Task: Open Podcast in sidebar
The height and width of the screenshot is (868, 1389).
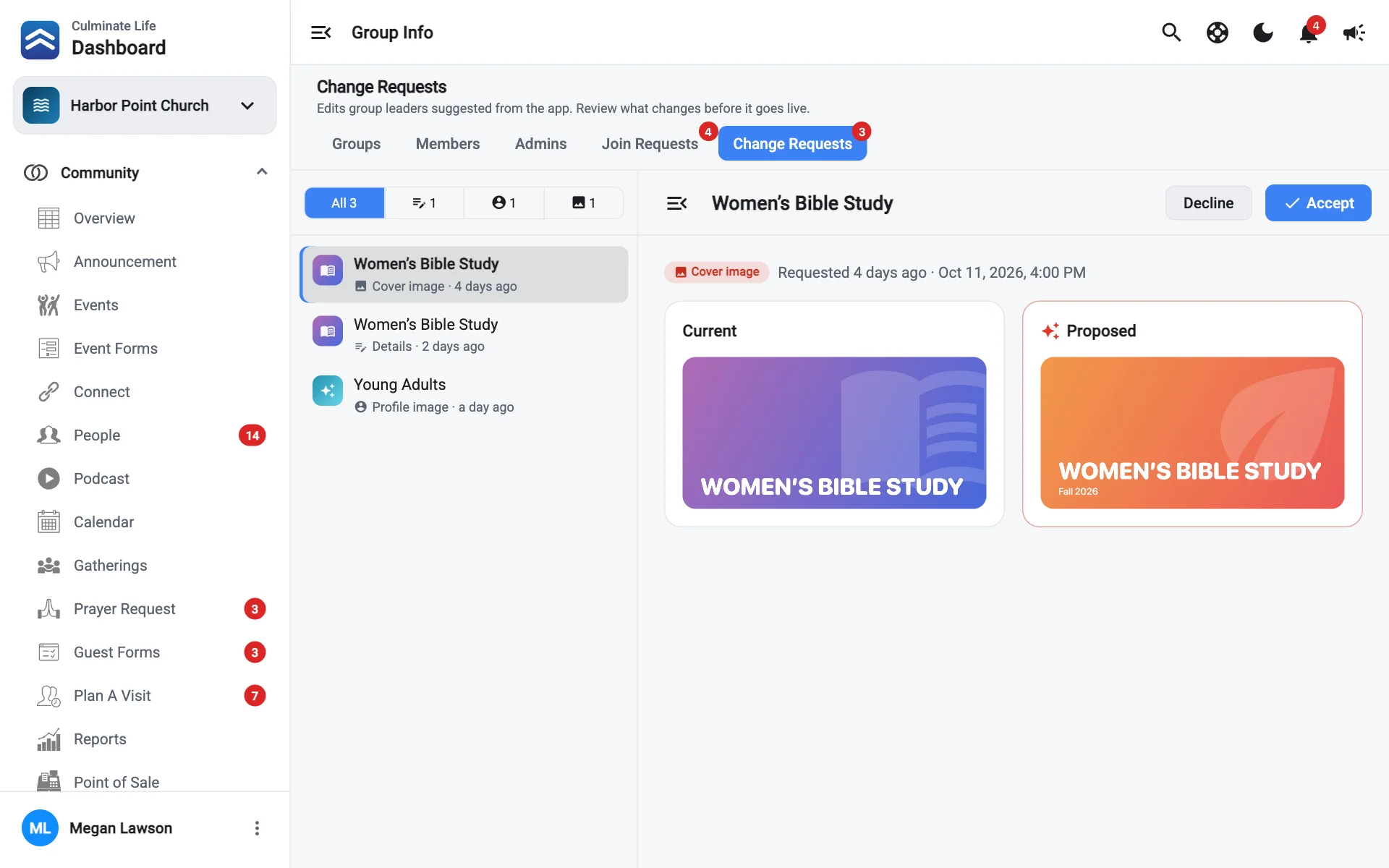Action: (x=145, y=479)
